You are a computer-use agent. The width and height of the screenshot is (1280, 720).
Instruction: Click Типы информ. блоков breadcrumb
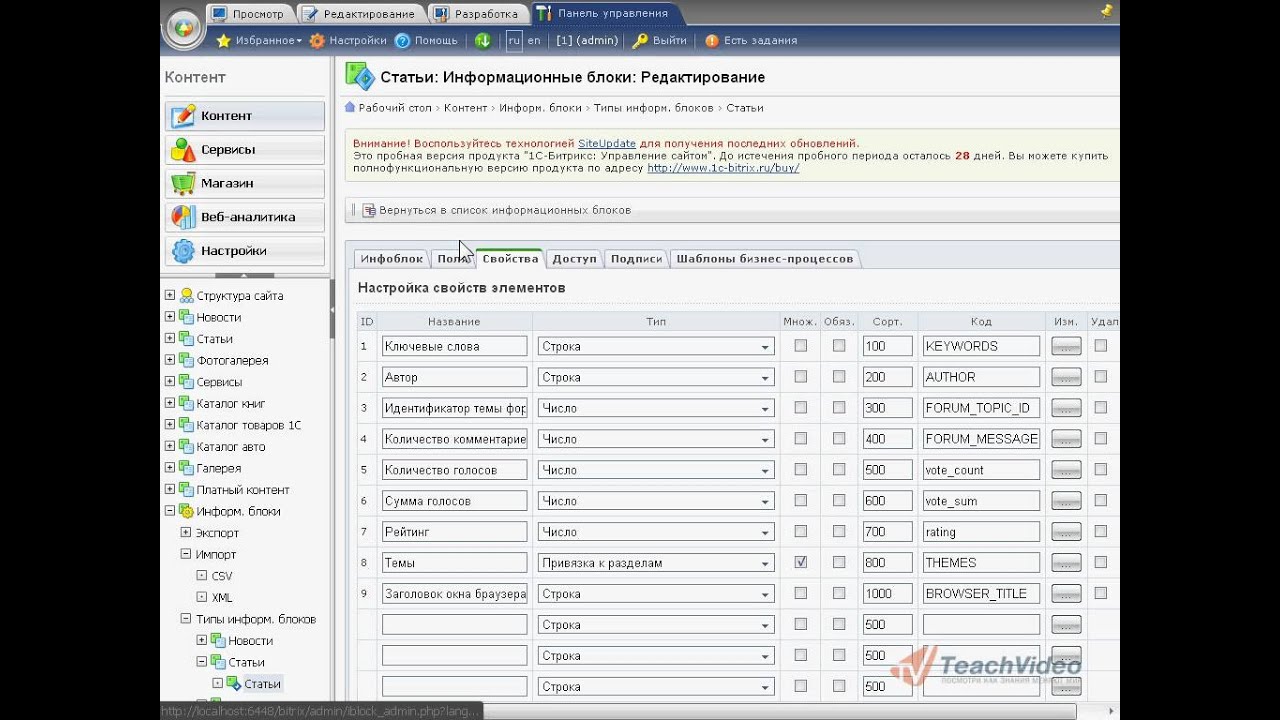[654, 108]
